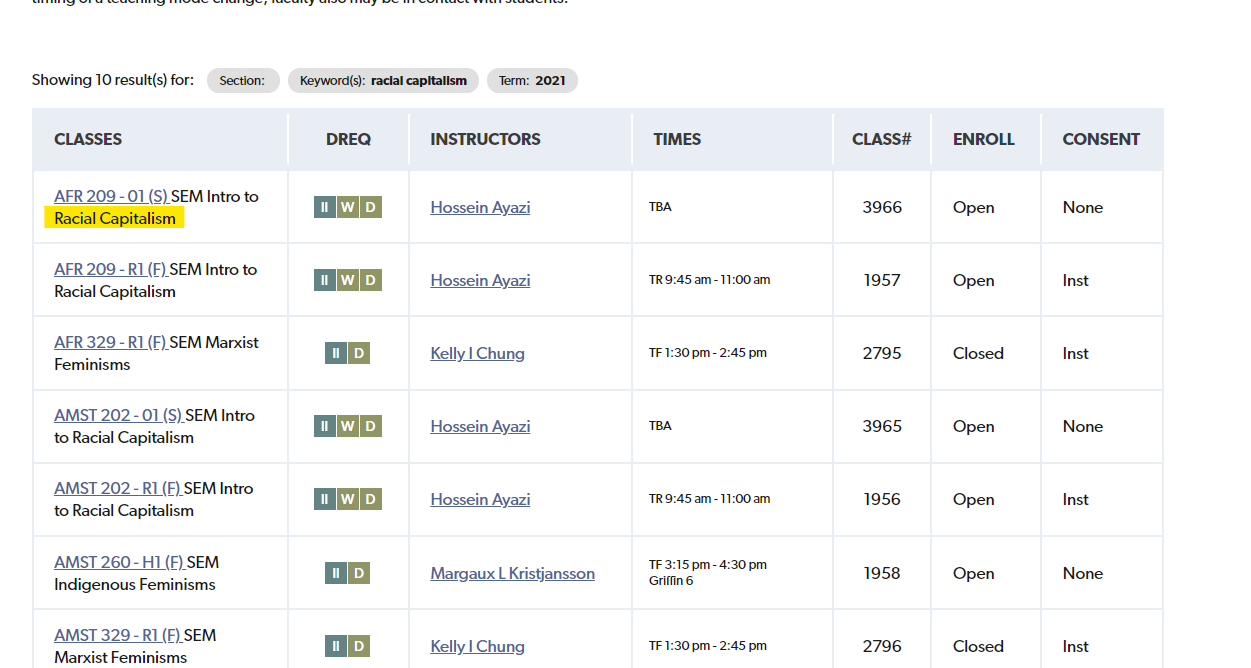Click the Section filter chip
Image resolution: width=1251 pixels, height=668 pixels.
pos(243,81)
